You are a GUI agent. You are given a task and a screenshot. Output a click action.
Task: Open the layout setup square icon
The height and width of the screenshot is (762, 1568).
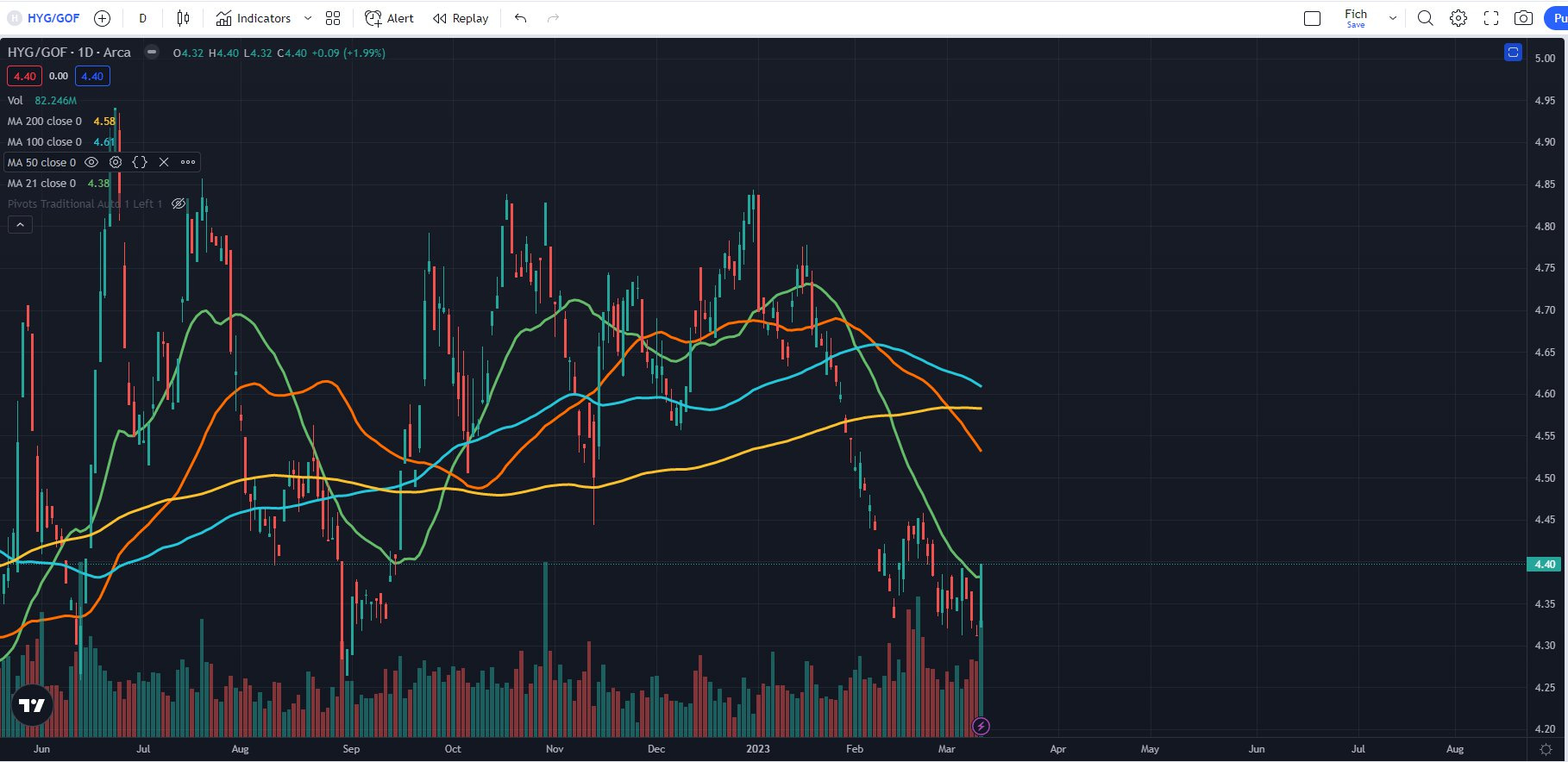tap(1313, 18)
